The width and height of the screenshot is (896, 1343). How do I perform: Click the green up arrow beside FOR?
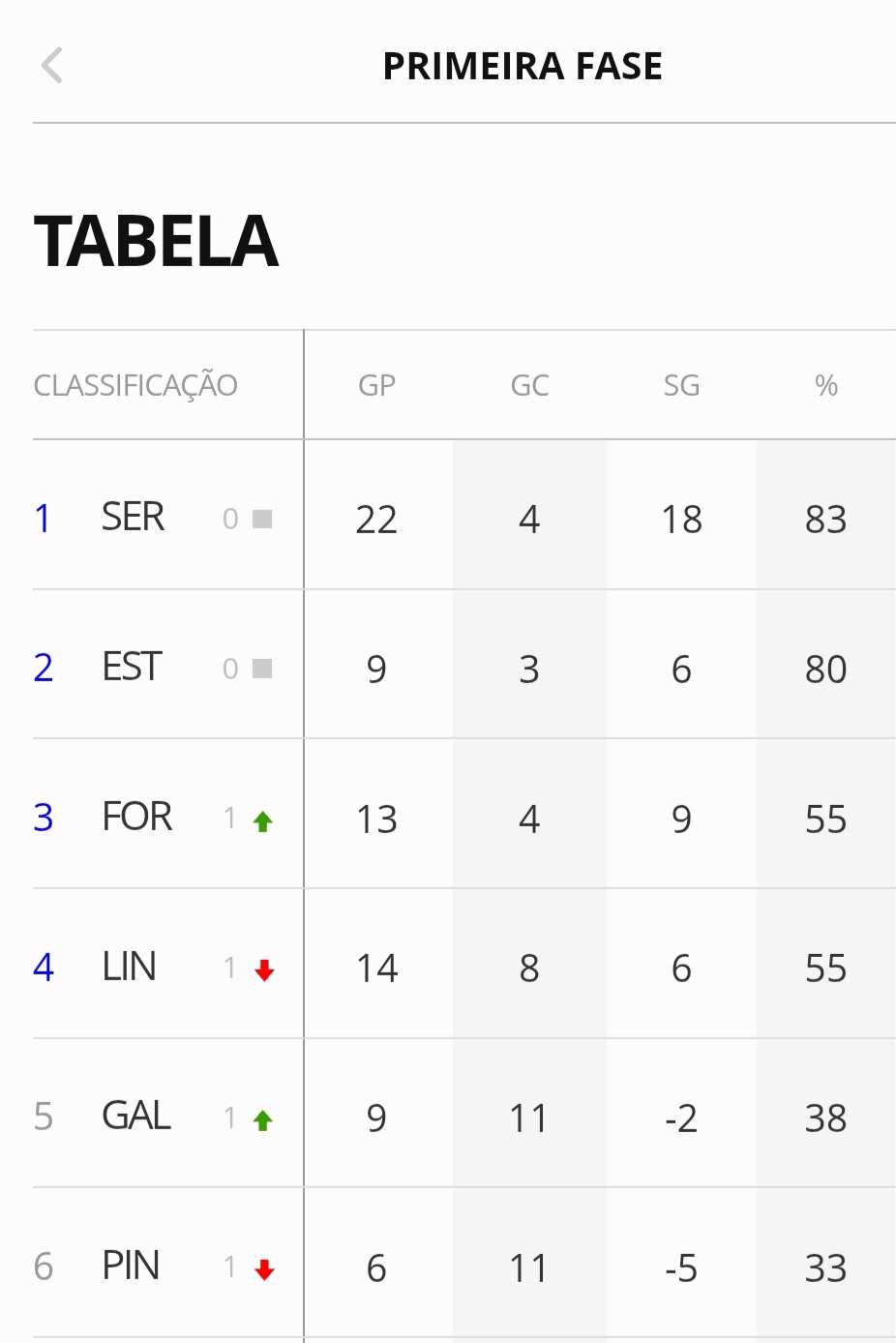click(x=263, y=821)
